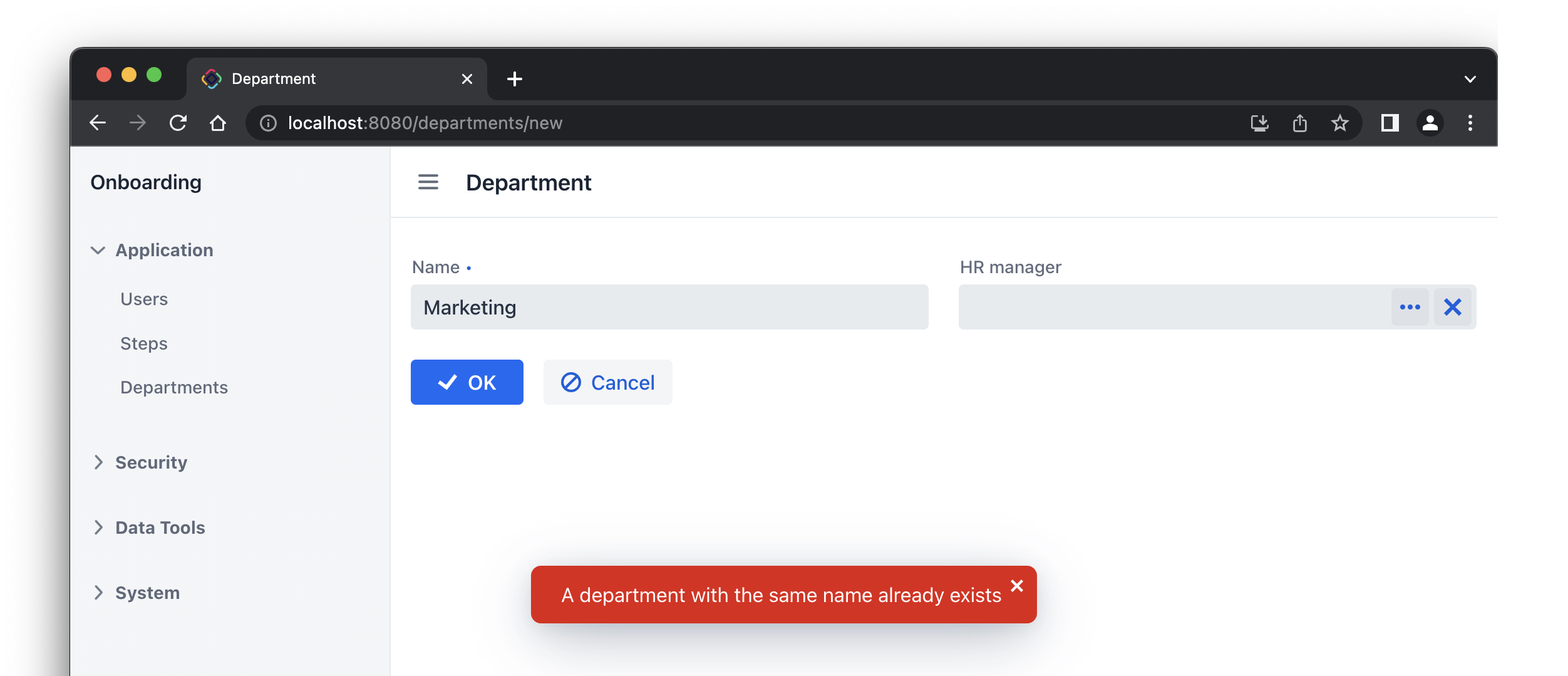1568x676 pixels.
Task: Open the Departments menu item
Action: 174,387
